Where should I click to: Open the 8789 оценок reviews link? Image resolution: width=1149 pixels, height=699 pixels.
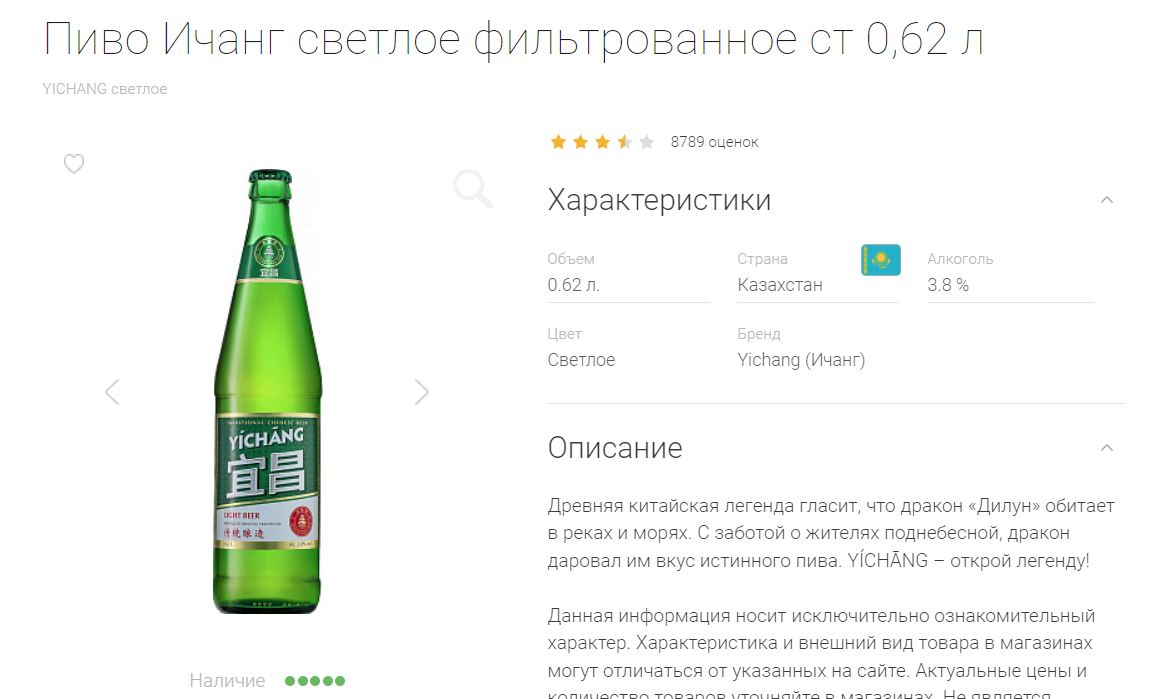point(714,142)
